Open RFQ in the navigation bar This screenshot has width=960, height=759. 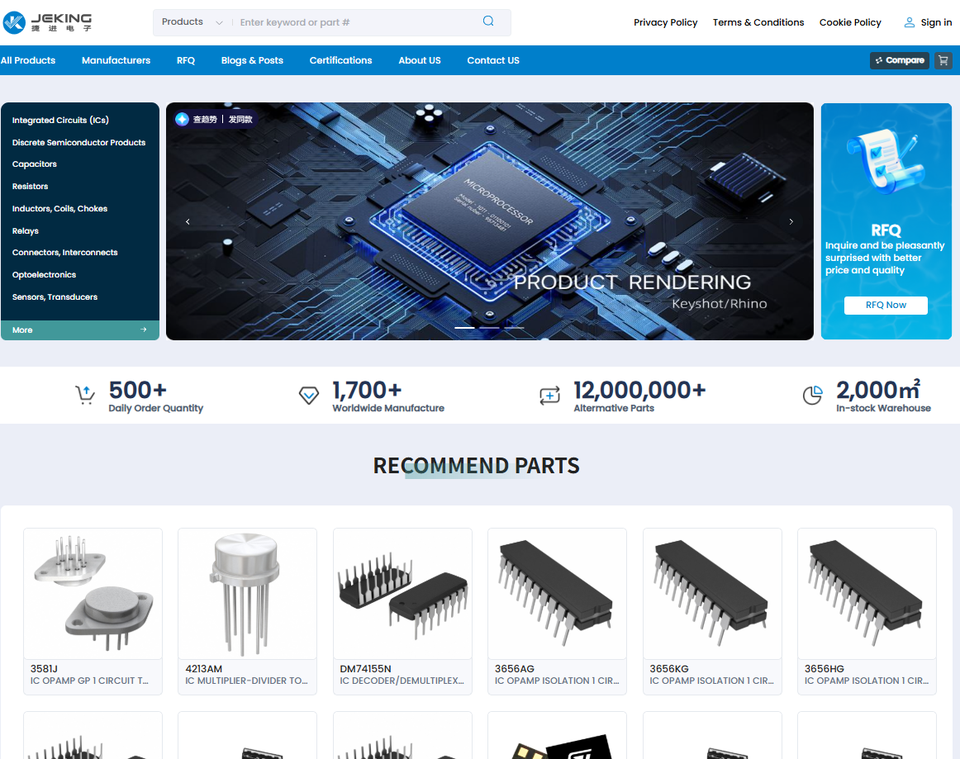(x=186, y=61)
